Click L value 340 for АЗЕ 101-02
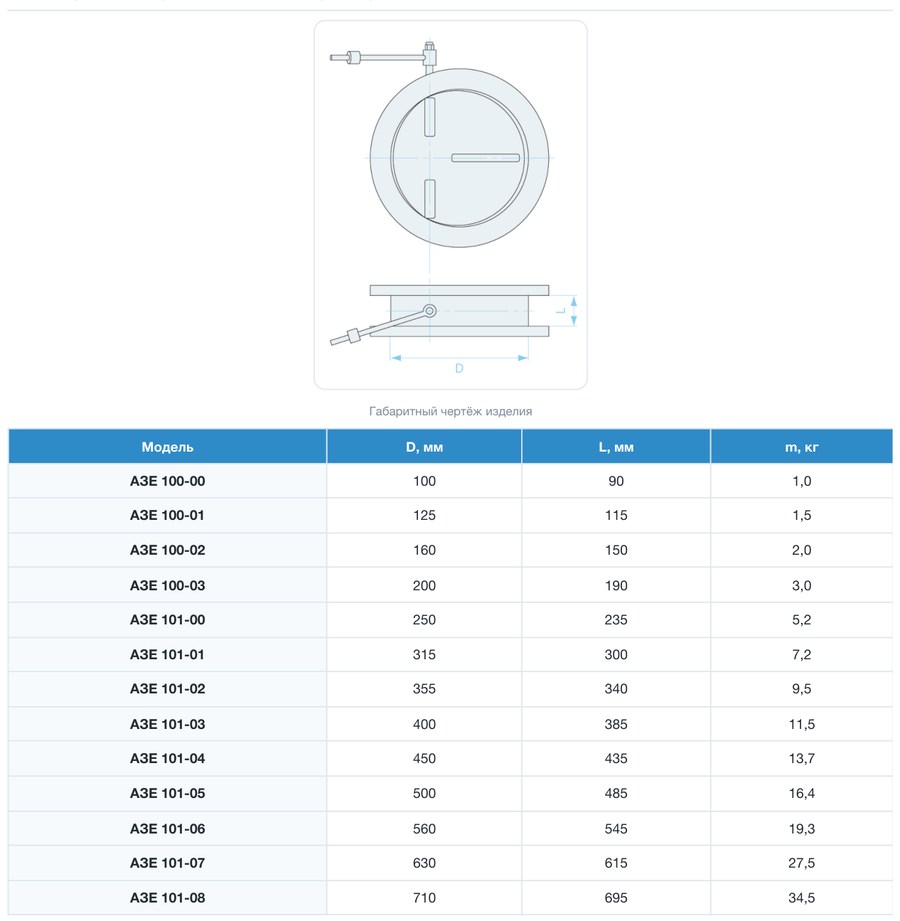The width and height of the screenshot is (900, 921). 616,688
